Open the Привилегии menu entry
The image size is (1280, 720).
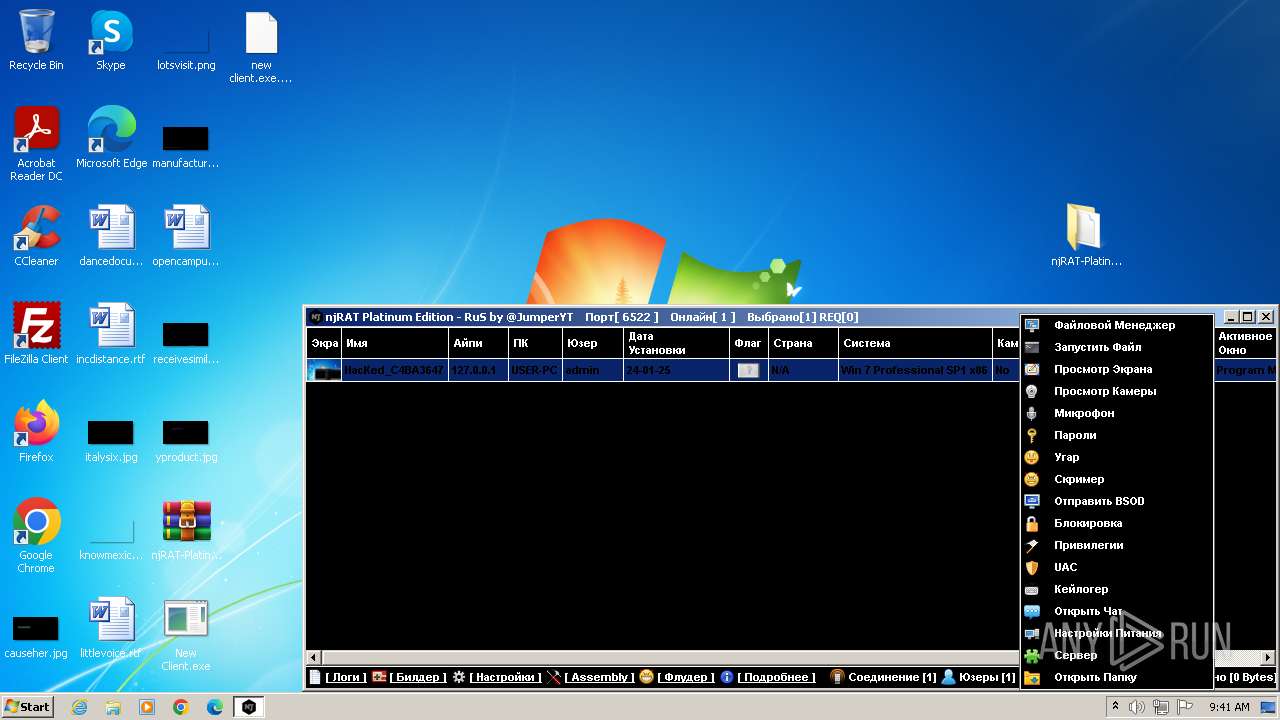1116,545
